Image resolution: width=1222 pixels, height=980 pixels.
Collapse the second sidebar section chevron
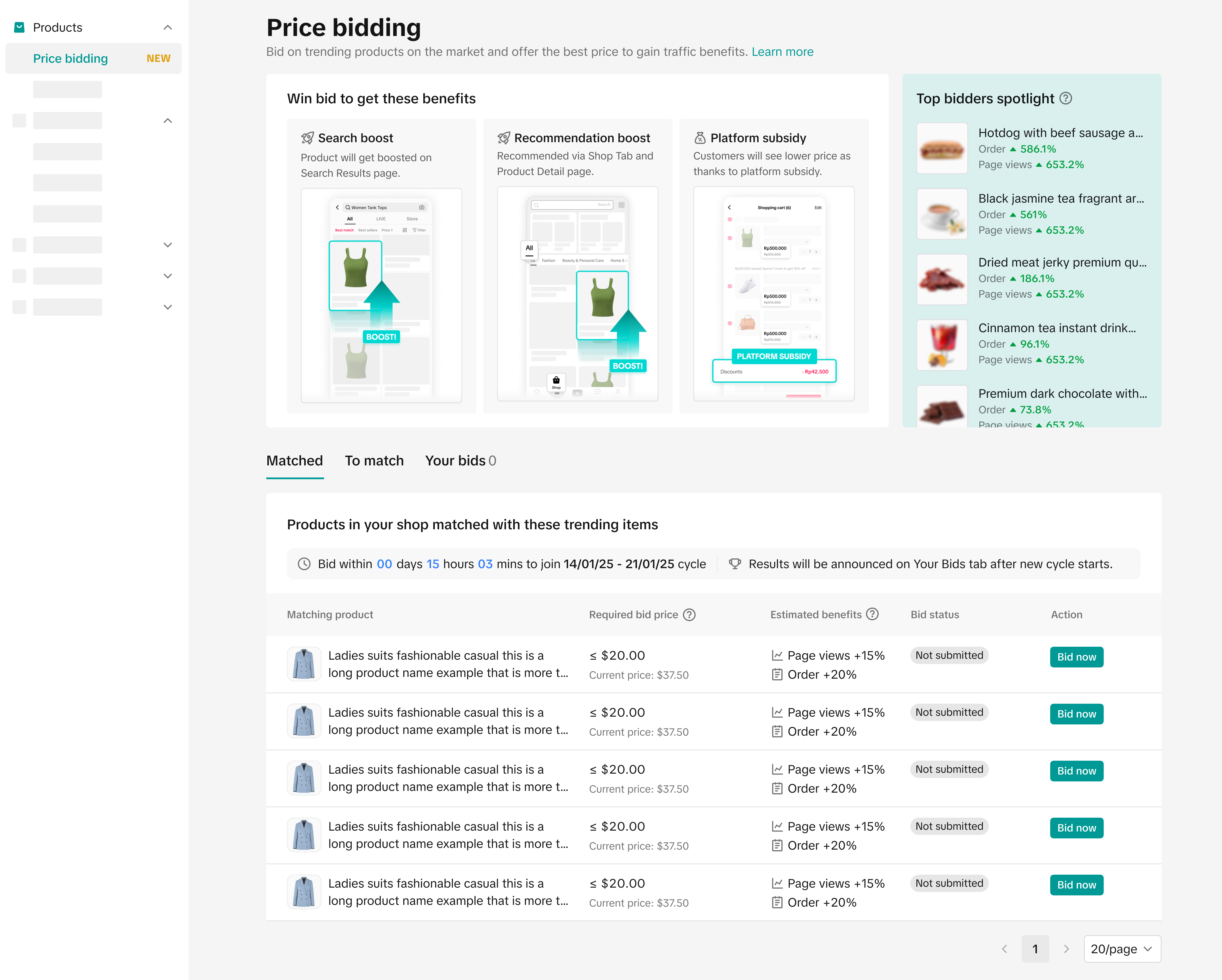[168, 121]
